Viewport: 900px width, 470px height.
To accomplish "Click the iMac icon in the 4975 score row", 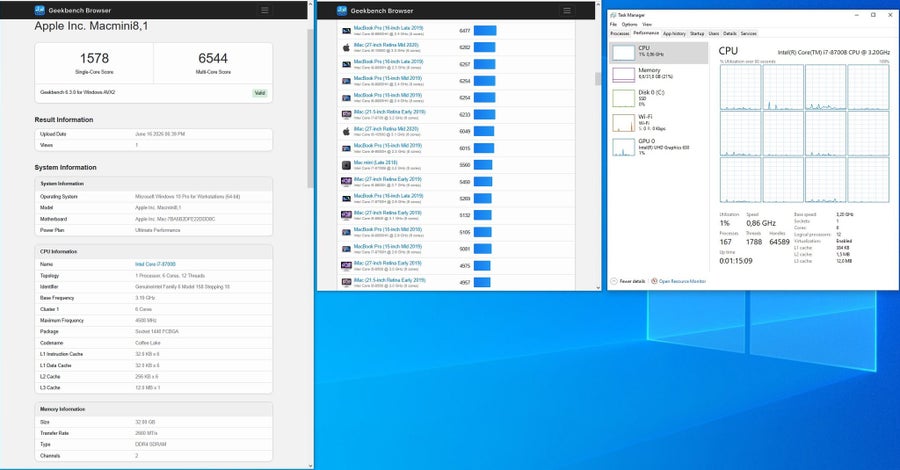I will 346,266.
